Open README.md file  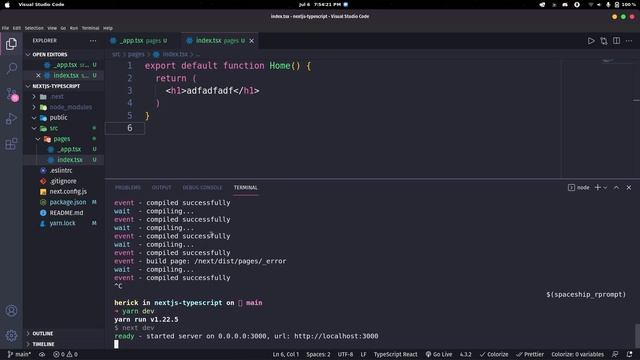[66, 213]
